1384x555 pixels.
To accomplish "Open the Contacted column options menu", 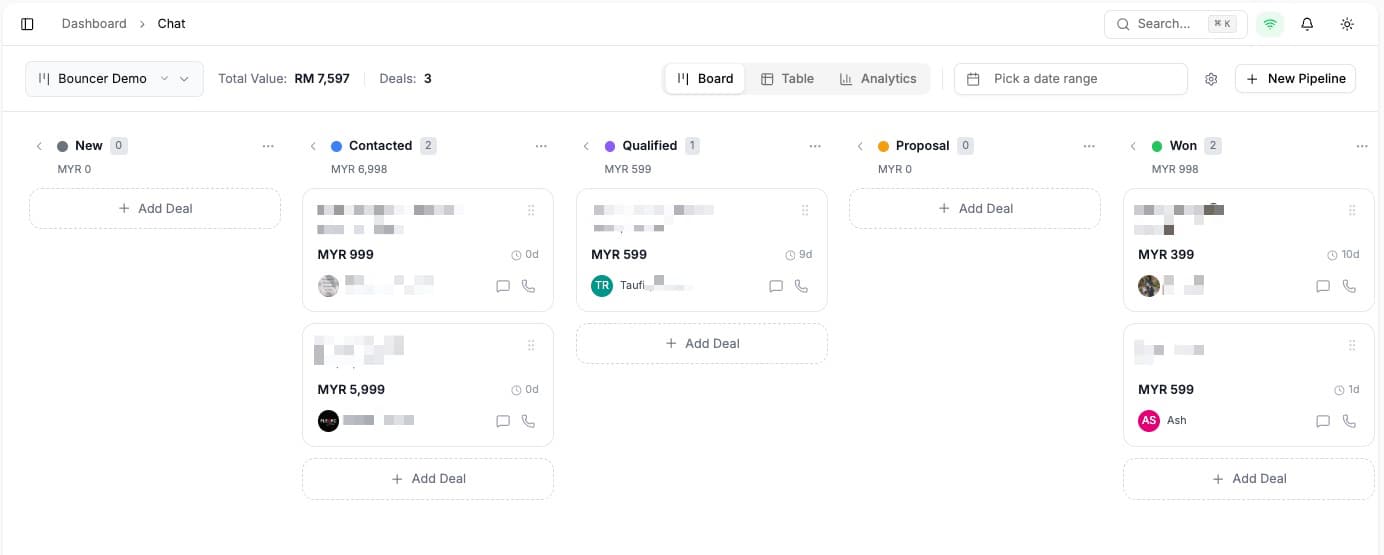I will click(x=541, y=146).
